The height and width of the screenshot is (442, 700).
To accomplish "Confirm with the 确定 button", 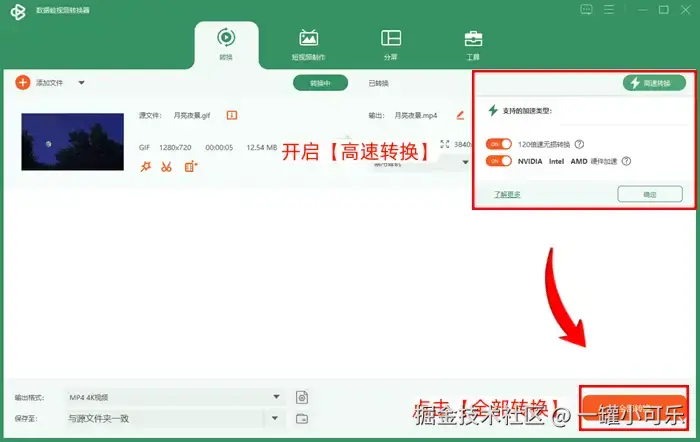I will 650,194.
